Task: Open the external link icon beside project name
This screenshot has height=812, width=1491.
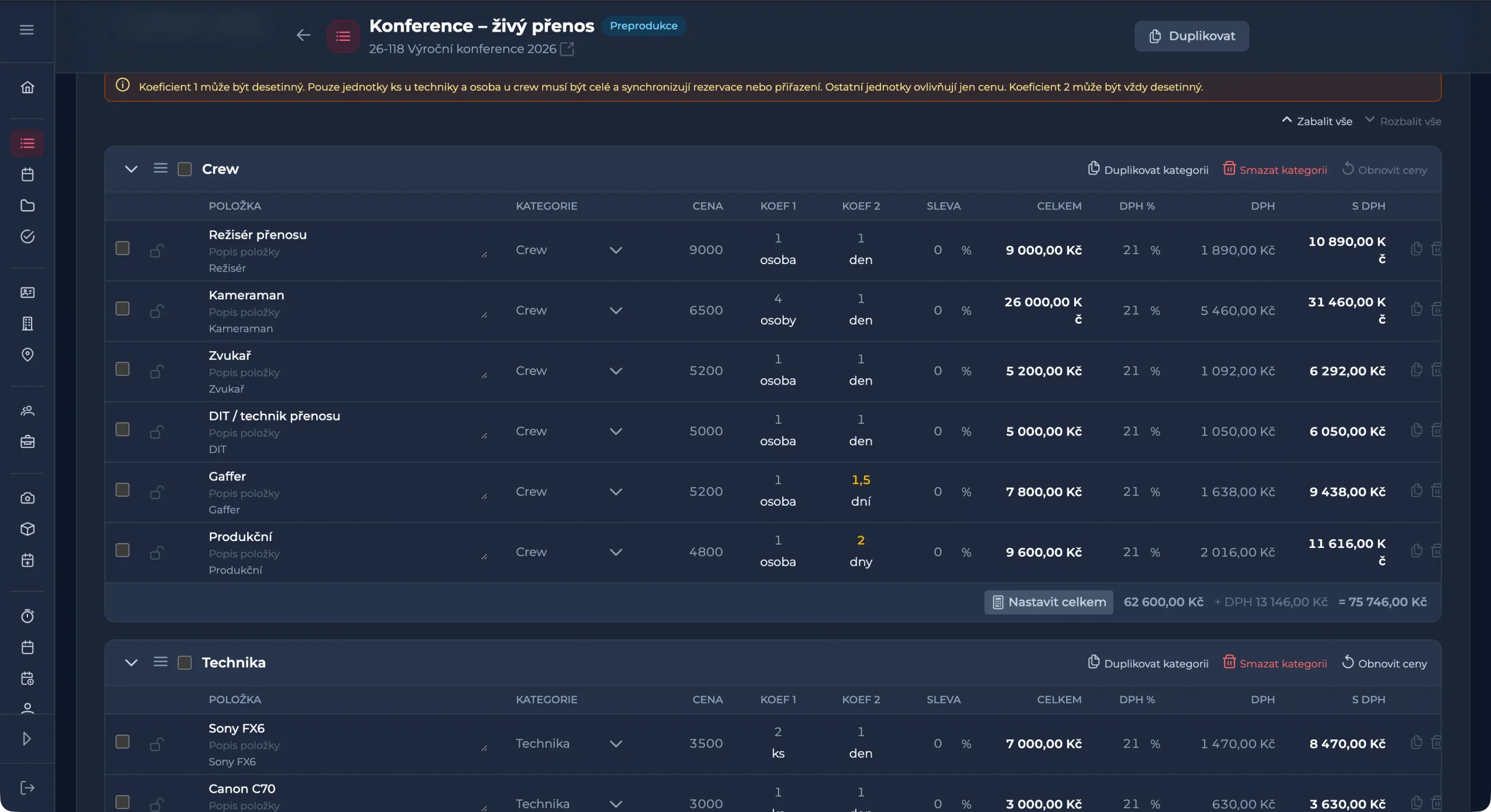Action: [x=567, y=49]
